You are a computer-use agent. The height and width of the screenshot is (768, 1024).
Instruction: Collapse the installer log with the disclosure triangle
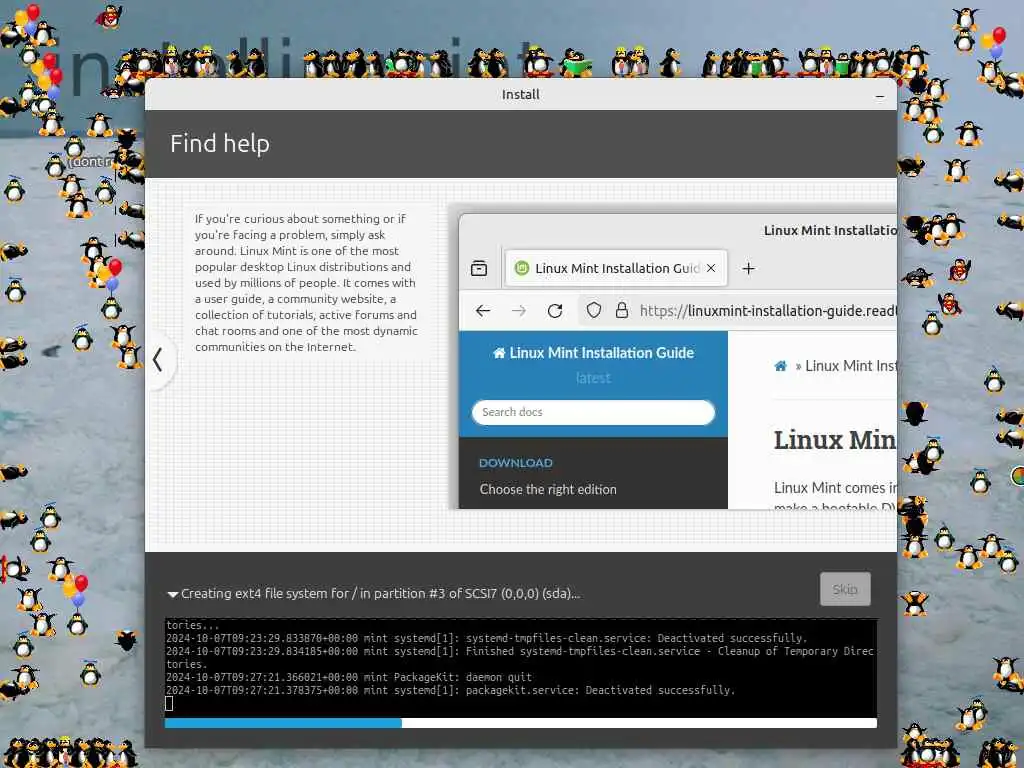(172, 594)
